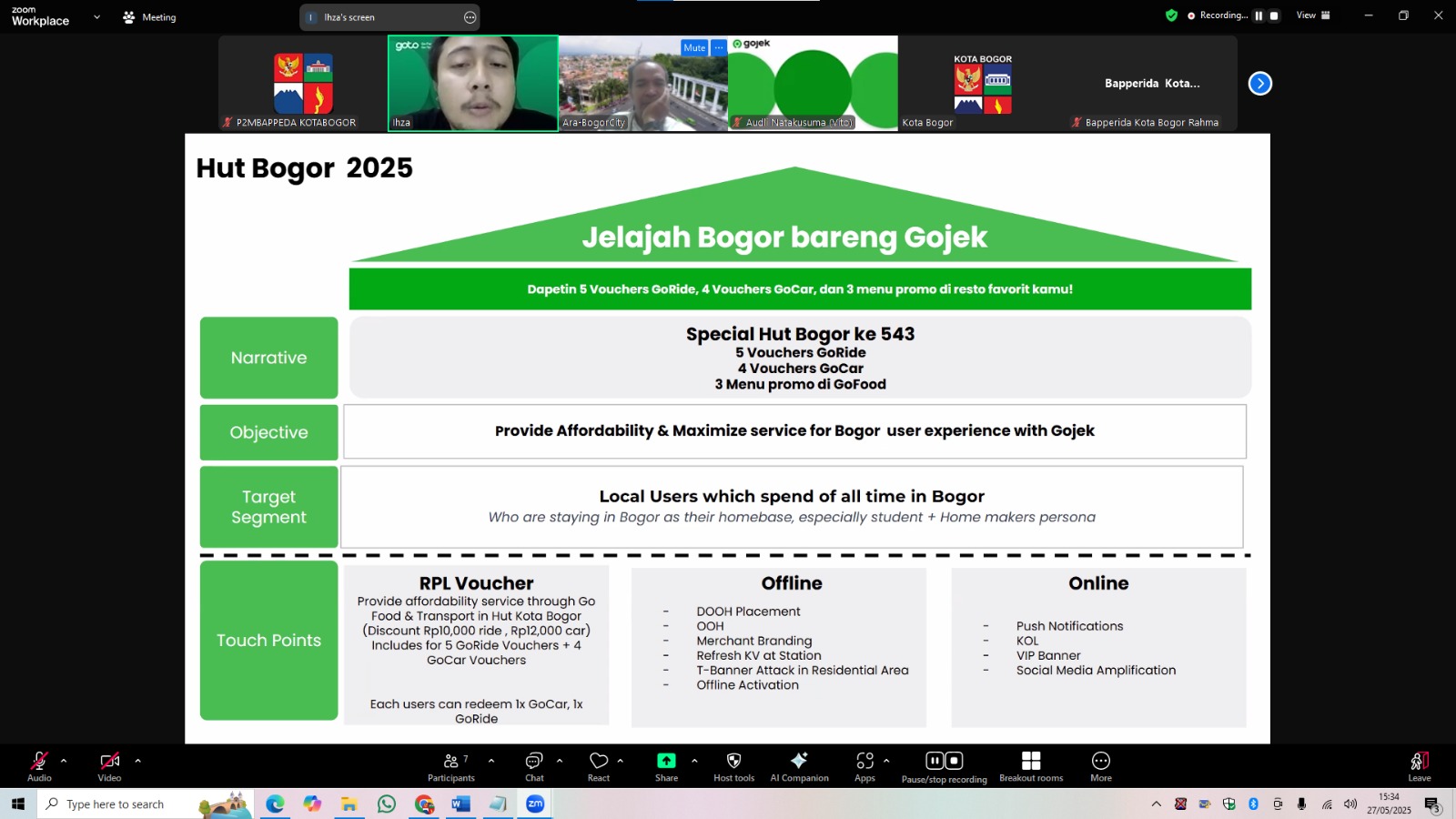Image resolution: width=1456 pixels, height=819 pixels.
Task: Stop recording from the bottom toolbar
Action: click(954, 761)
